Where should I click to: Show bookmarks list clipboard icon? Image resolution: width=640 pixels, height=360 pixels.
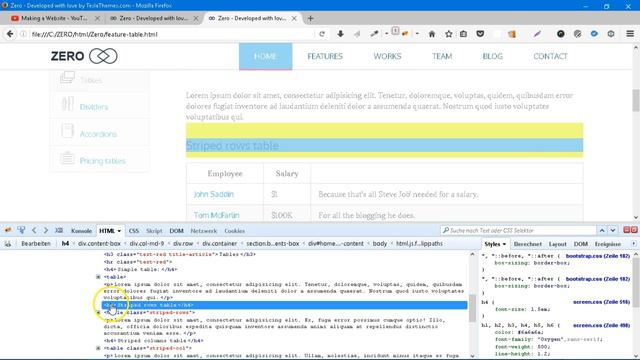pyautogui.click(x=463, y=34)
